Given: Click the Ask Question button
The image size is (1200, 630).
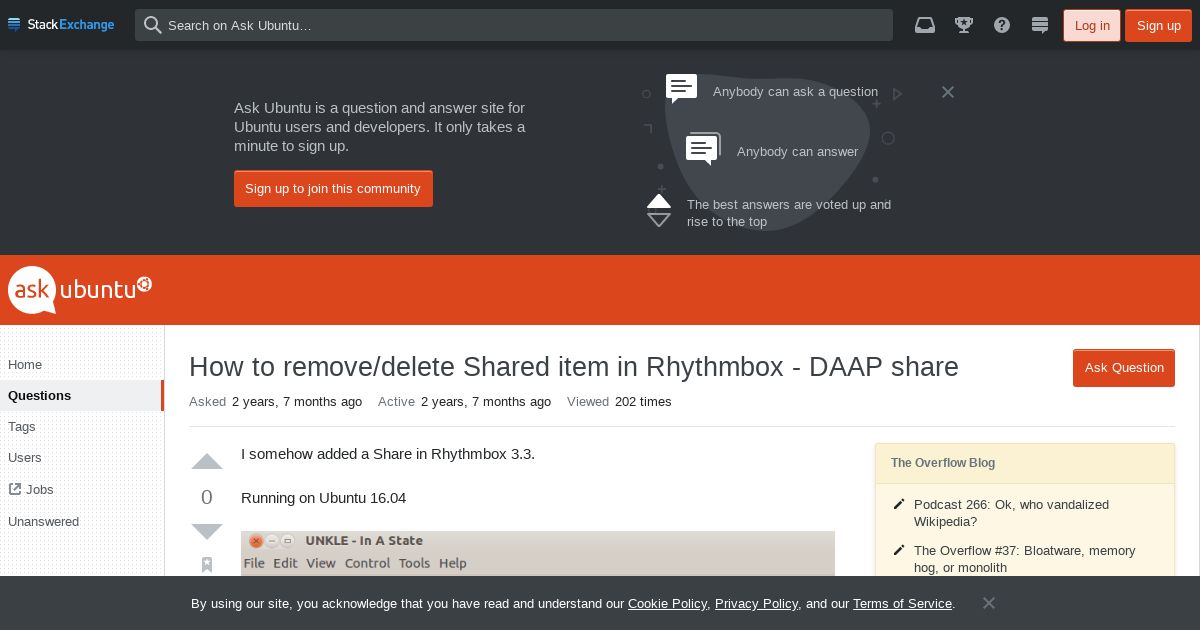Looking at the screenshot, I should [1124, 367].
